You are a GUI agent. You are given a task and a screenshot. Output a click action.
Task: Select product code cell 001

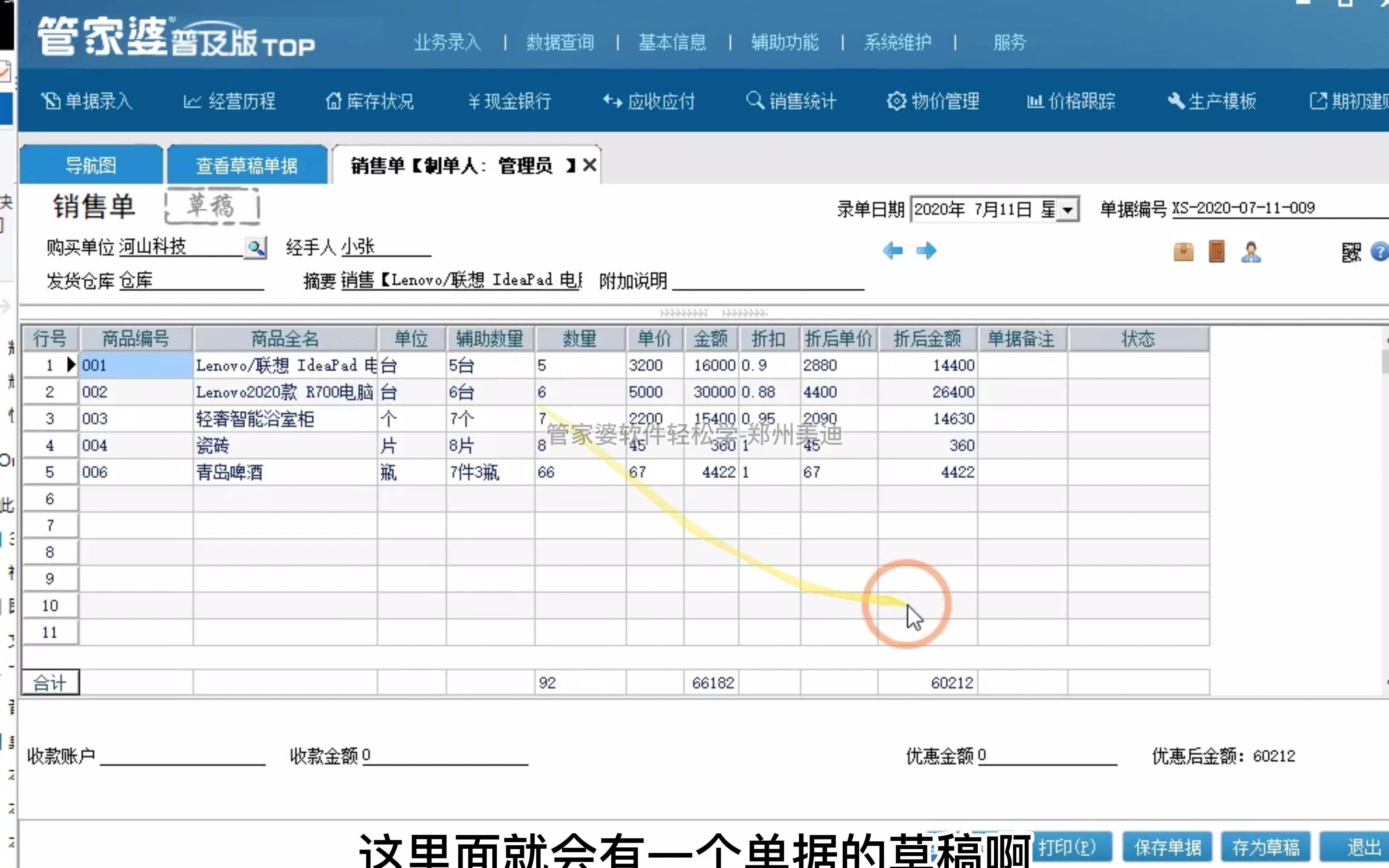[136, 365]
